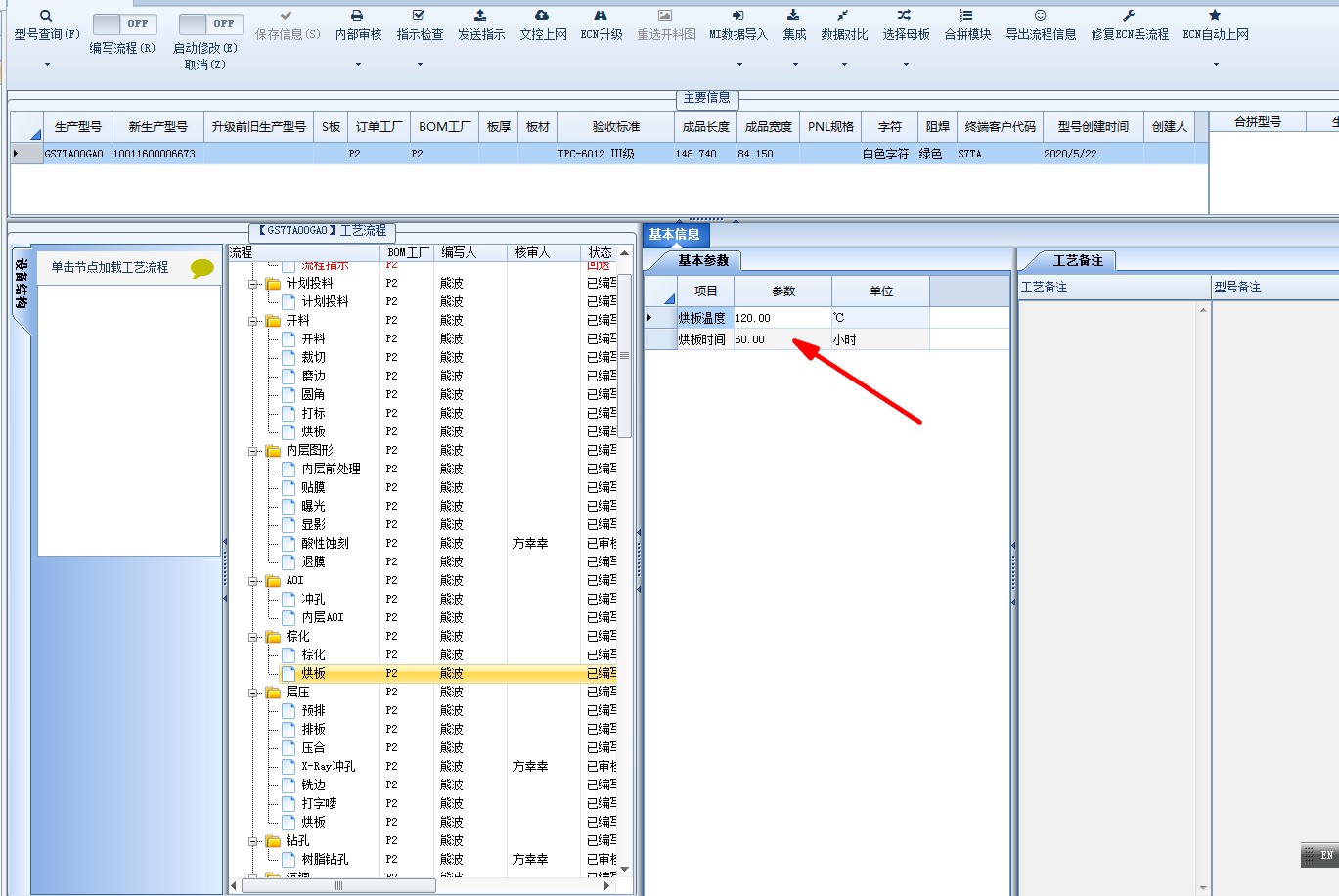This screenshot has width=1339, height=896.
Task: Open dropdown arrow under ECN自动上网
Action: (x=1215, y=65)
